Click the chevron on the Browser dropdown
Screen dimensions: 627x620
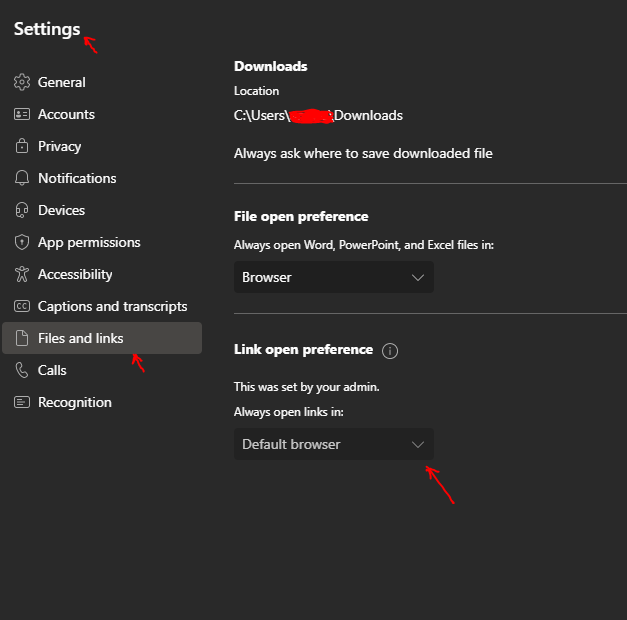click(x=418, y=278)
